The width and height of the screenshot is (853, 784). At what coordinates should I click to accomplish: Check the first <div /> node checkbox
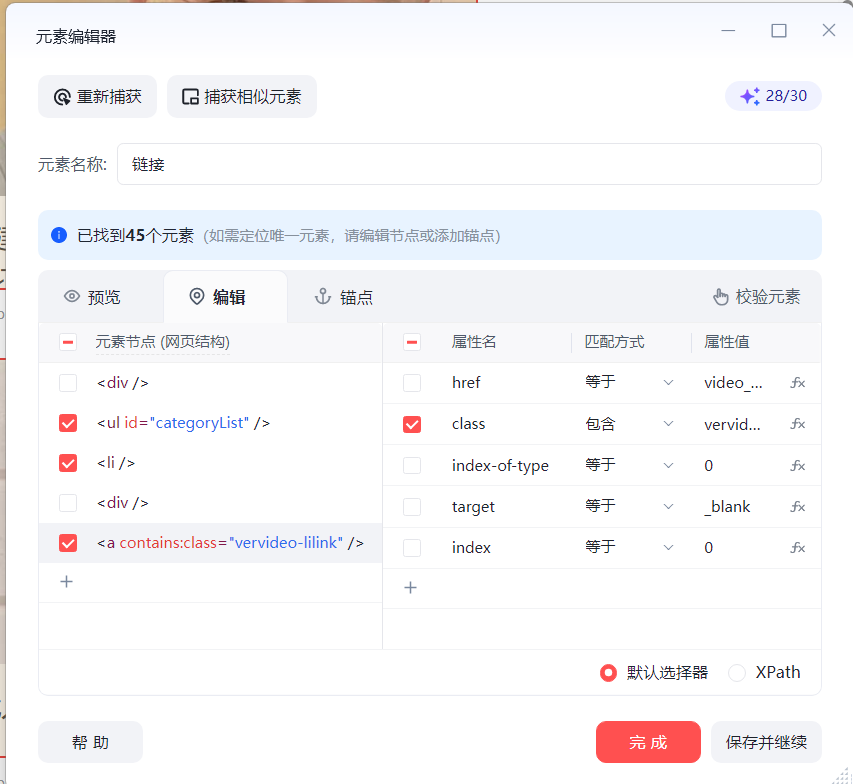pos(68,383)
